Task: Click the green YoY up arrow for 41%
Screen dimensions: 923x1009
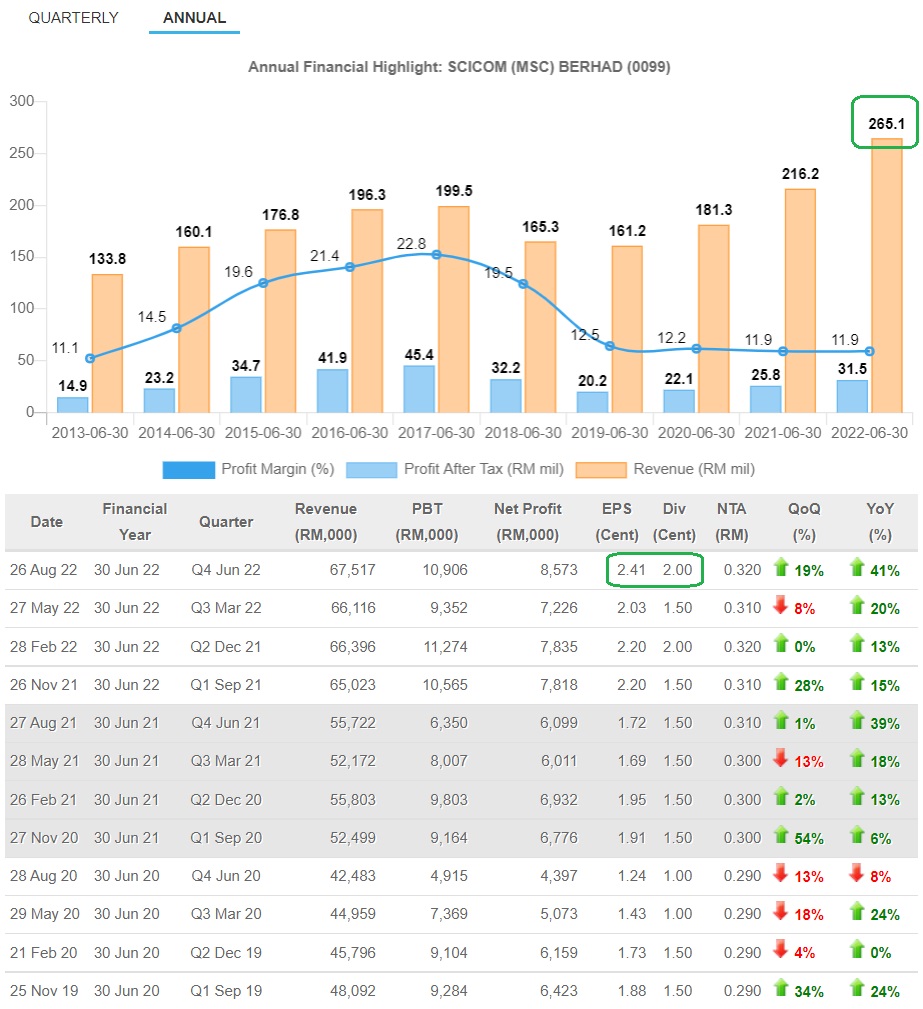Action: coord(857,568)
